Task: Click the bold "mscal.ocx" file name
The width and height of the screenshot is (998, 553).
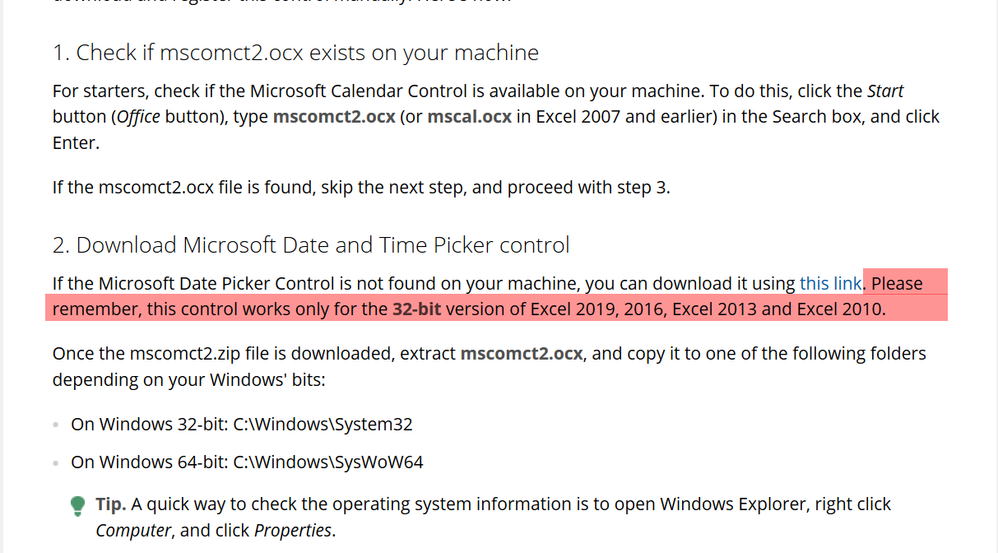Action: click(469, 117)
